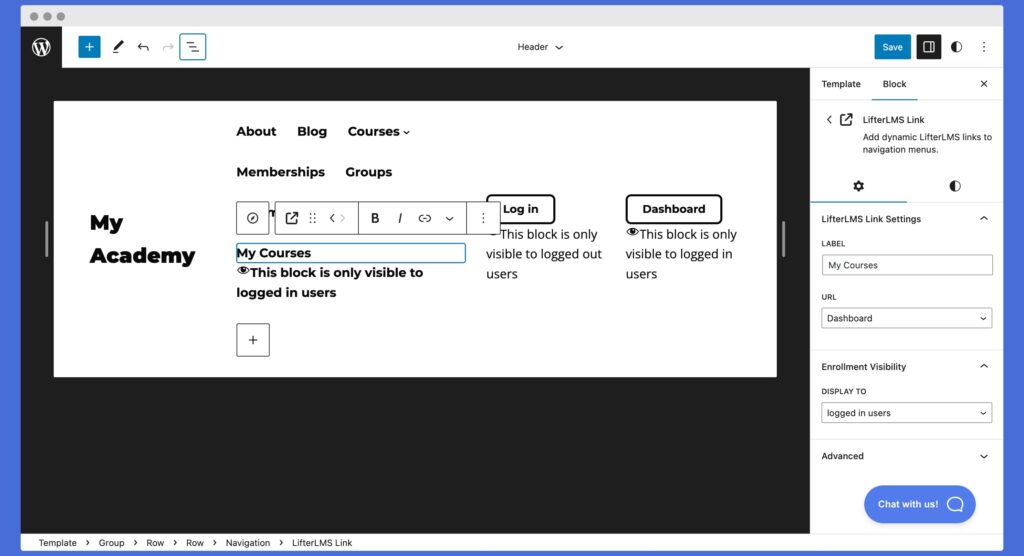
Task: Select Template in the breadcrumb
Action: [57, 543]
